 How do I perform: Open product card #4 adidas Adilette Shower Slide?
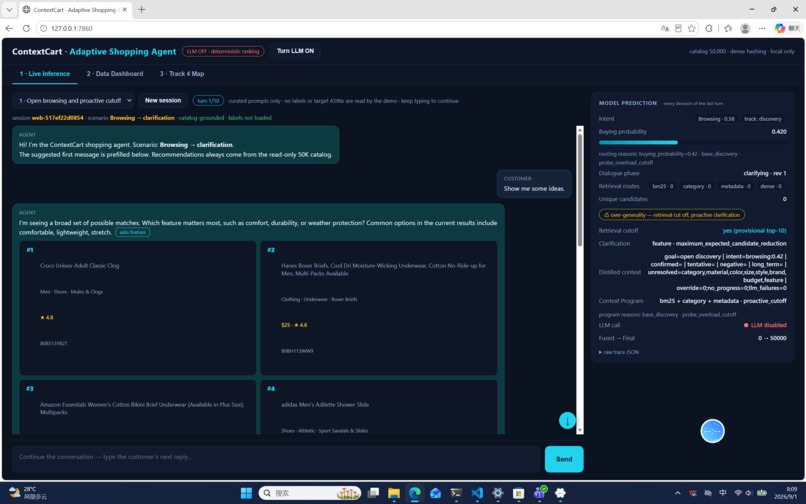pos(379,407)
